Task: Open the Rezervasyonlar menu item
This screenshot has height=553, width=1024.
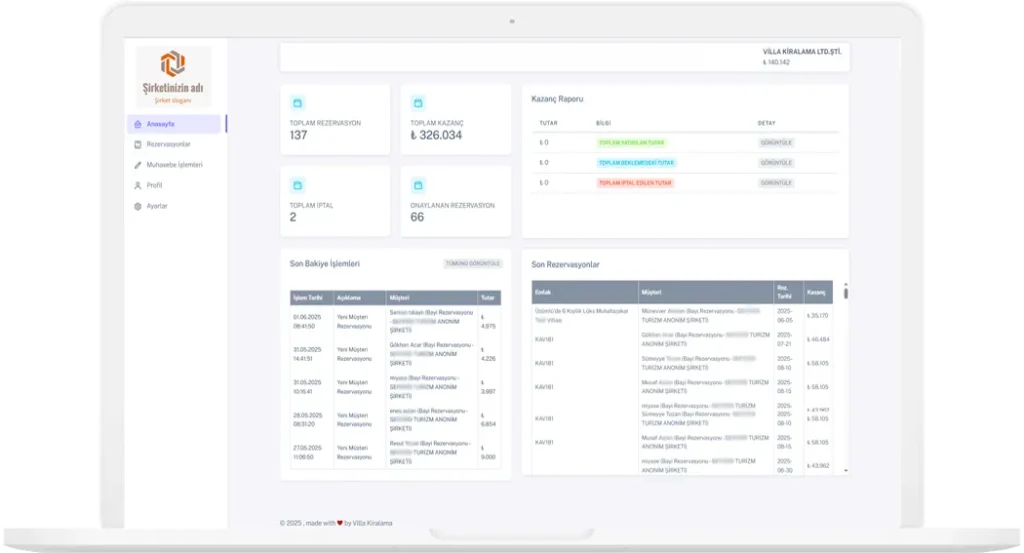Action: (x=168, y=145)
